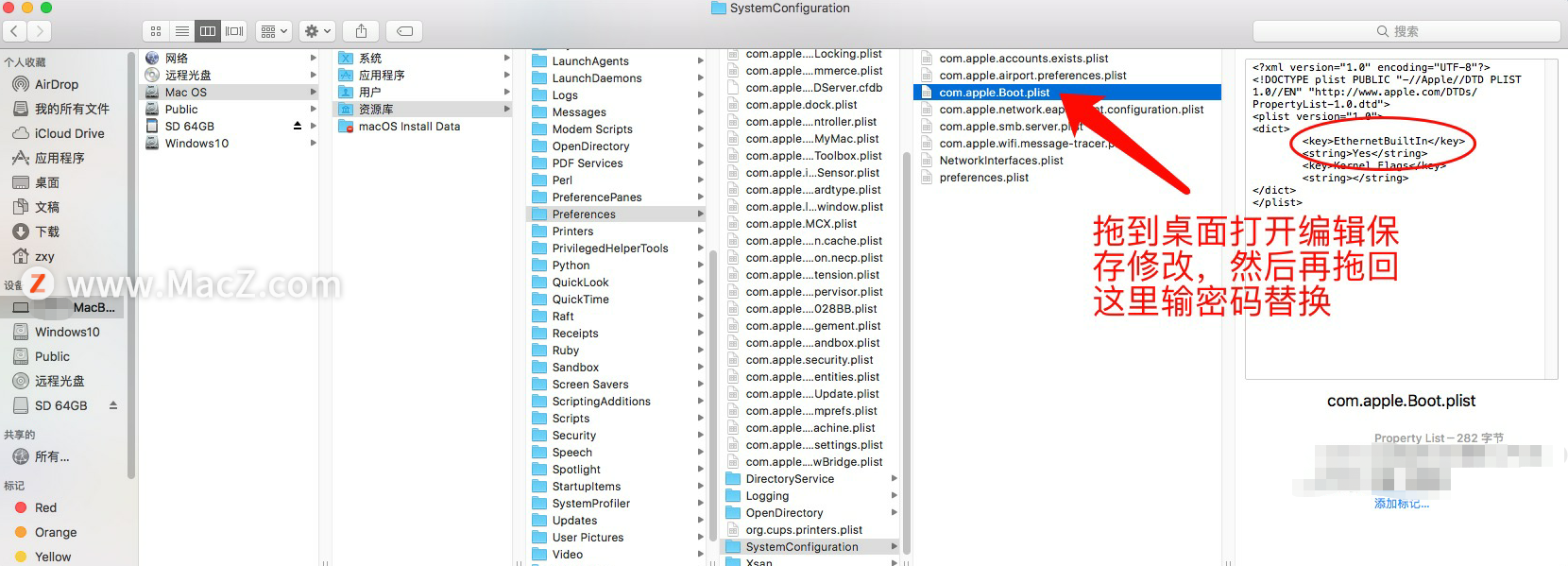
Task: Click the 添加标记… link
Action: click(1401, 504)
